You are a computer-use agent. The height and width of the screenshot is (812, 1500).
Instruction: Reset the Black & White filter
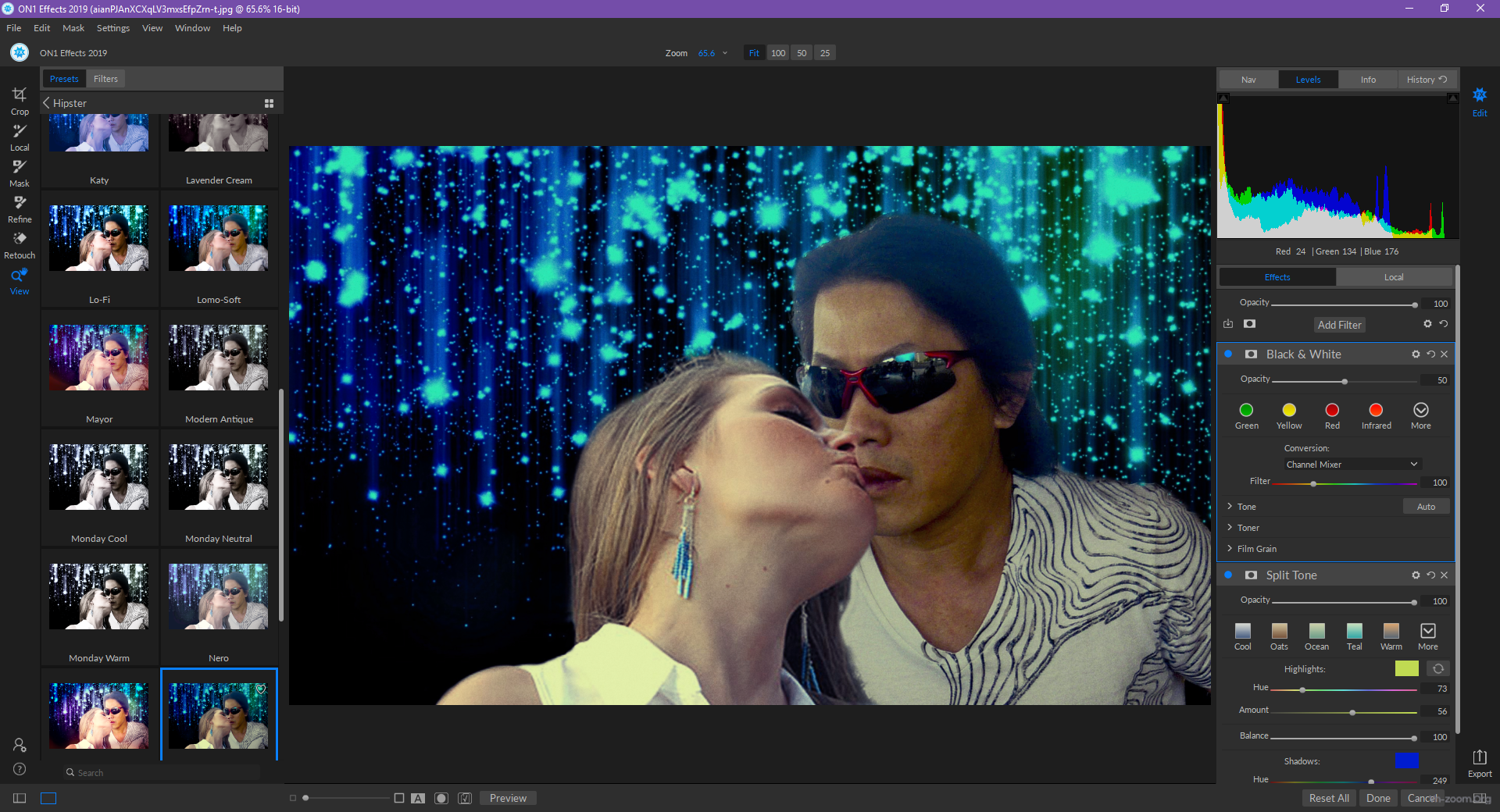point(1430,354)
